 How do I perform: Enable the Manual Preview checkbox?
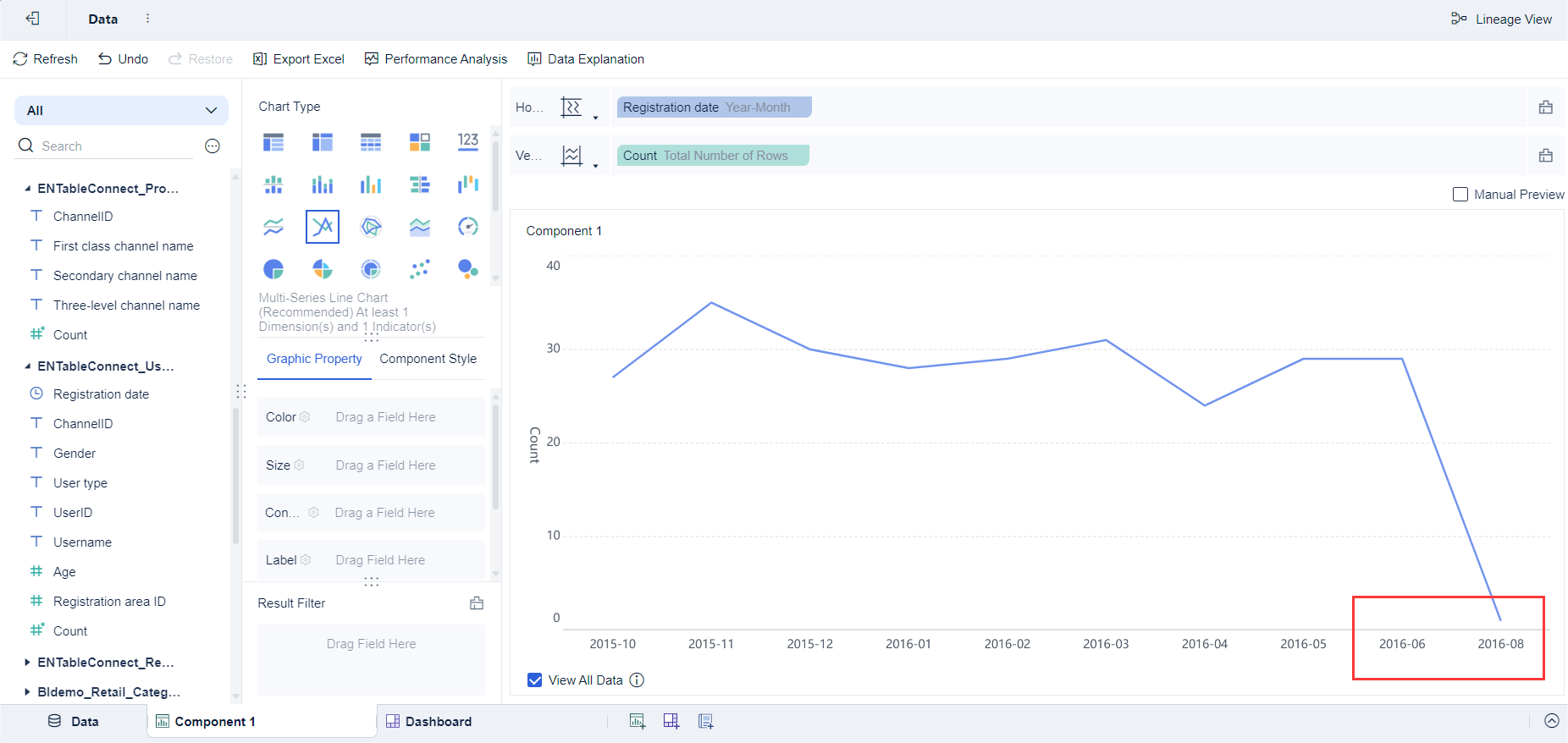[x=1460, y=195]
